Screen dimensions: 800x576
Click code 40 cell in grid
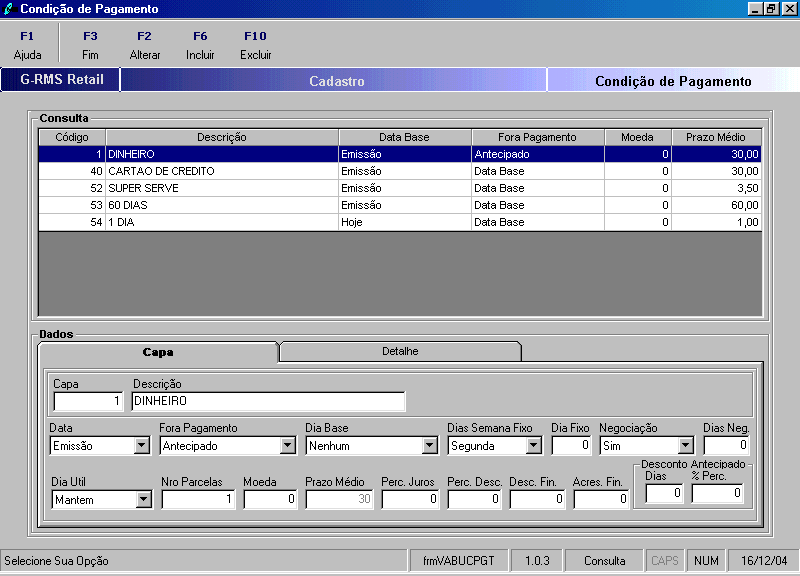point(72,171)
